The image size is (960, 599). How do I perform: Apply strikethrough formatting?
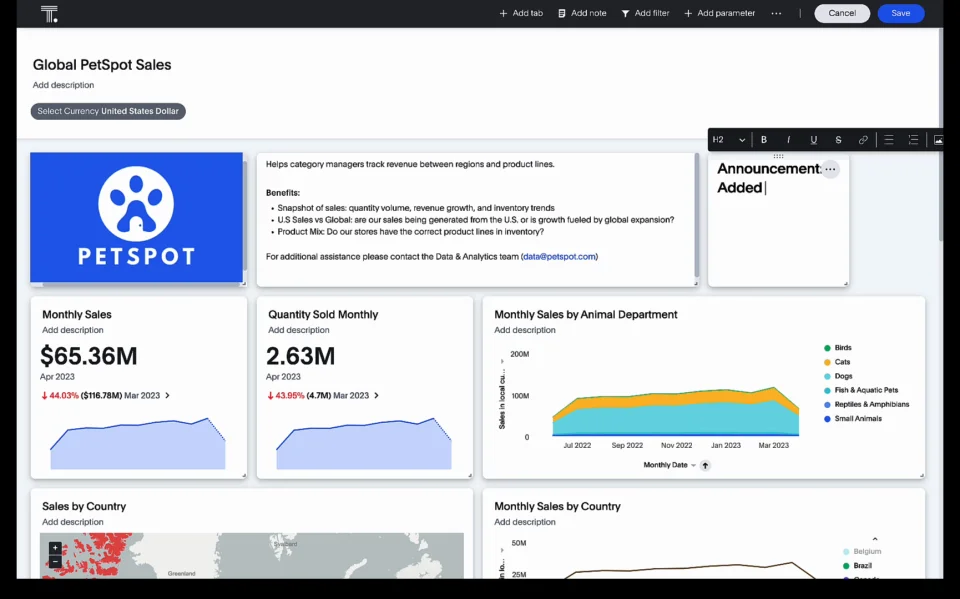[x=838, y=140]
